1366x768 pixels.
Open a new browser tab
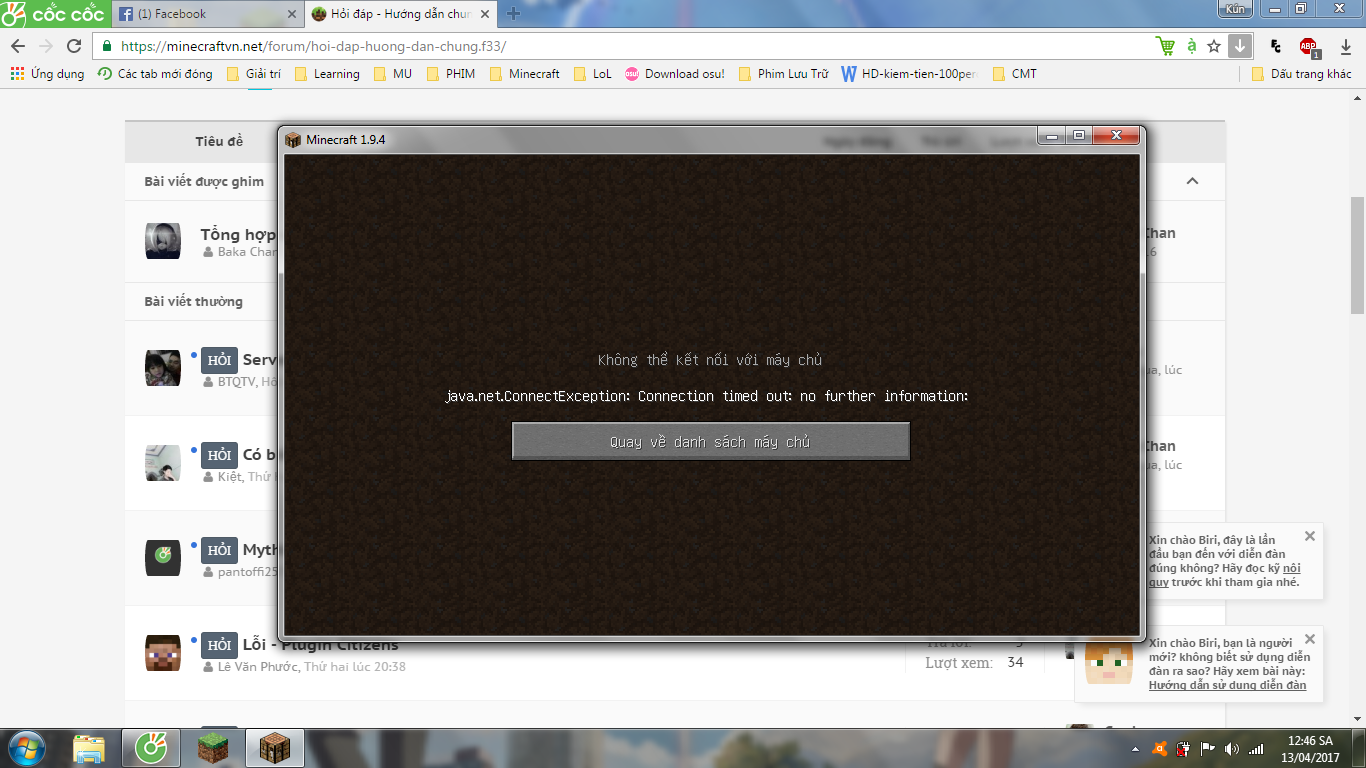pos(513,14)
